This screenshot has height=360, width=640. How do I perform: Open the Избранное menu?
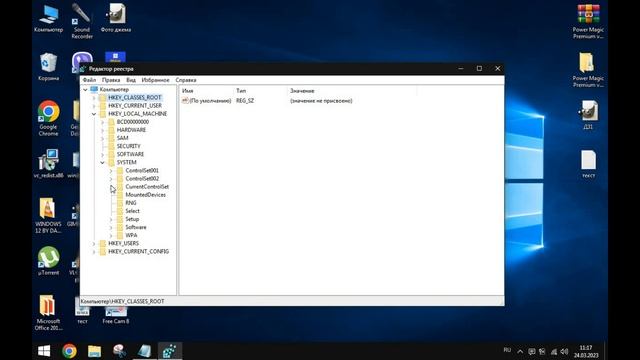[x=155, y=80]
